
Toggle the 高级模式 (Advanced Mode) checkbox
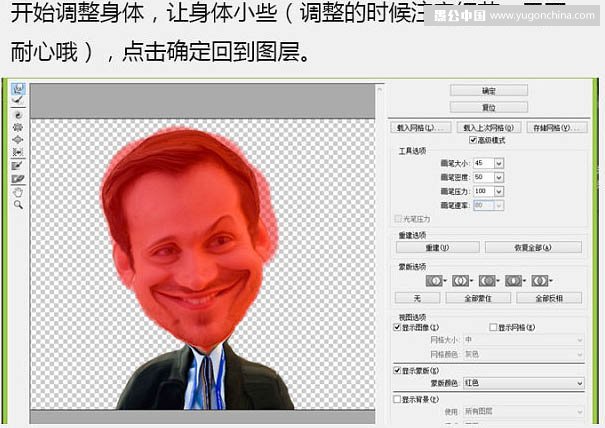coord(473,140)
